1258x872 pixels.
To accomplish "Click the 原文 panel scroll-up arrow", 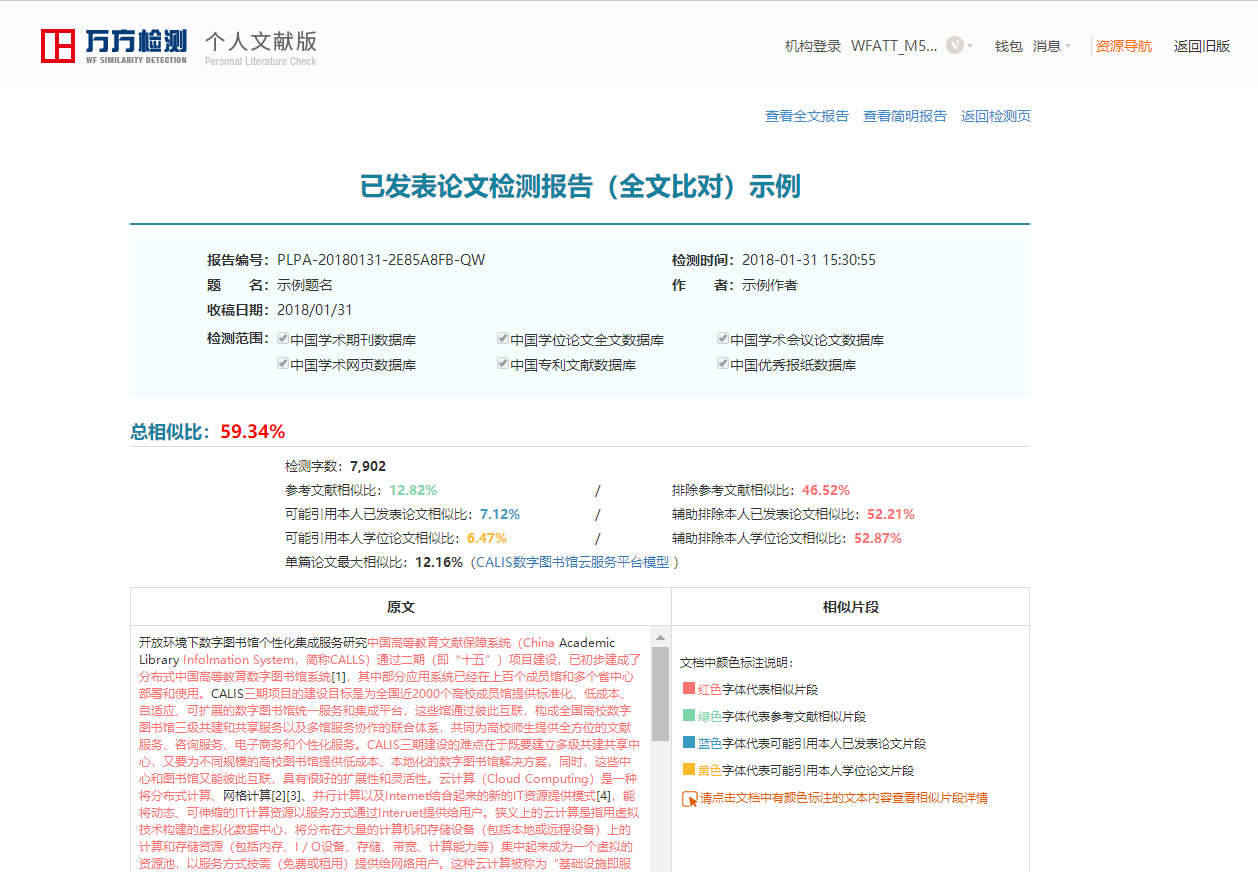I will (x=661, y=636).
